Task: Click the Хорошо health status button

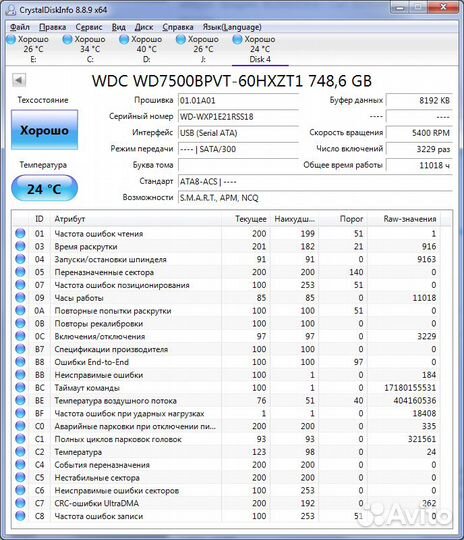Action: [x=44, y=130]
